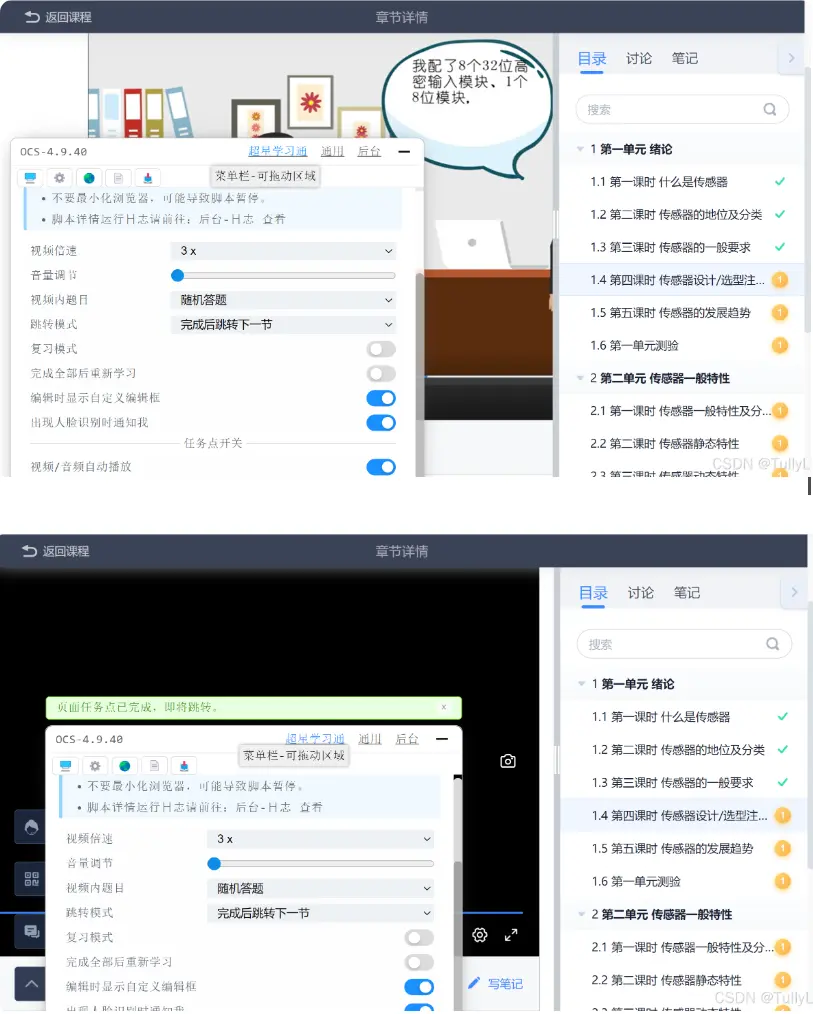813x1014 pixels.
Task: Dismiss the green 页面任务点已完成 notification
Action: tap(444, 707)
